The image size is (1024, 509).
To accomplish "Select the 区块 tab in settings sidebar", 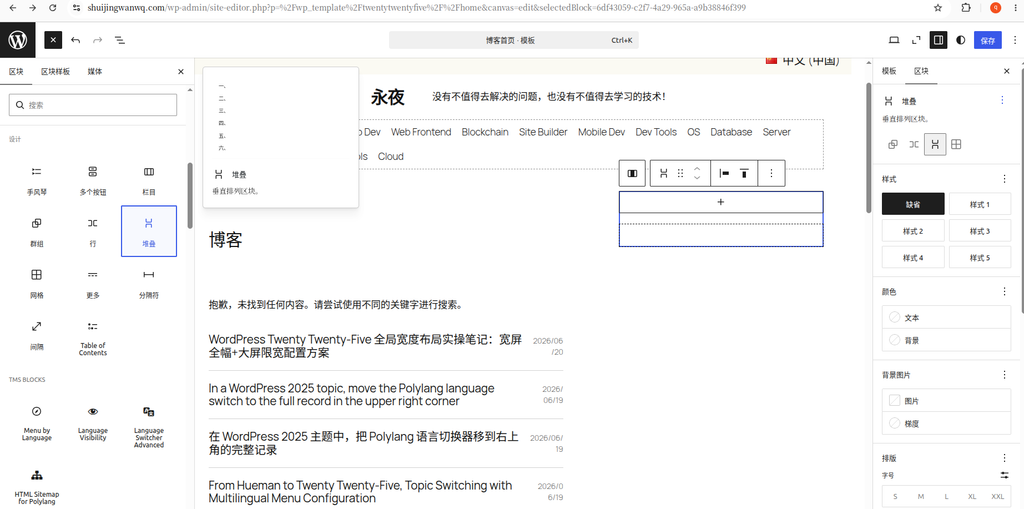I will [x=921, y=71].
